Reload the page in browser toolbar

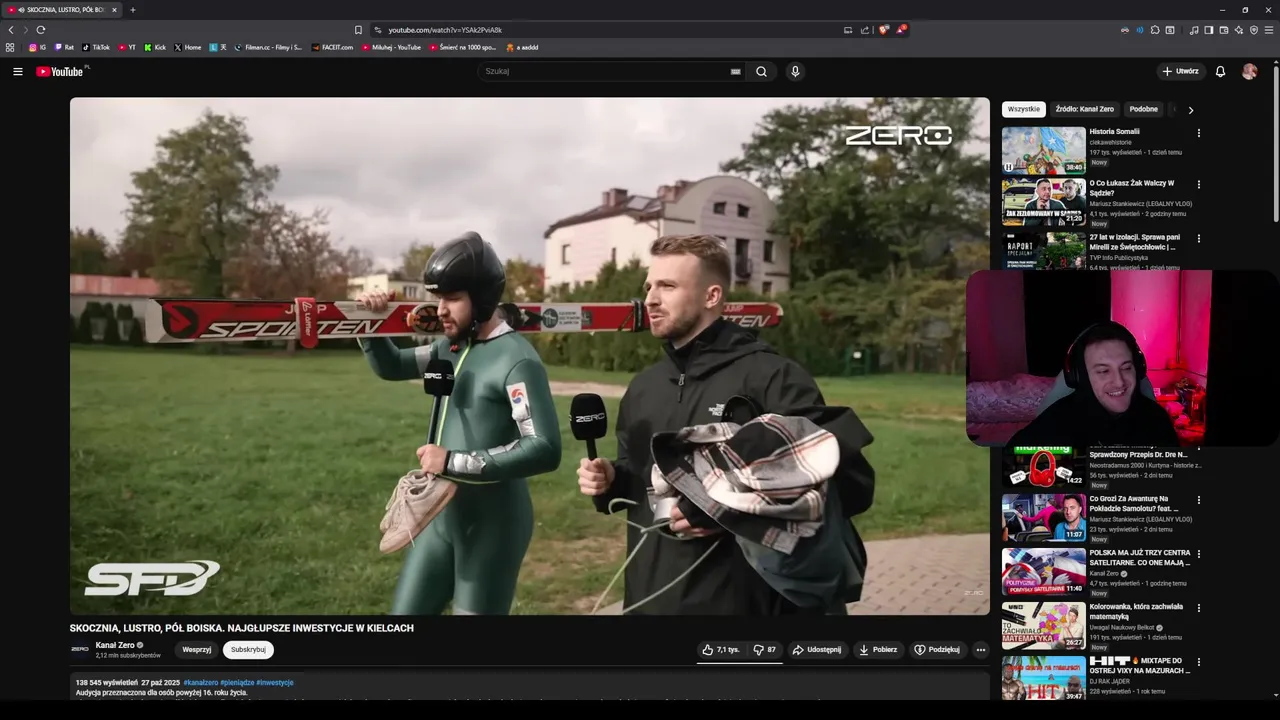point(41,30)
